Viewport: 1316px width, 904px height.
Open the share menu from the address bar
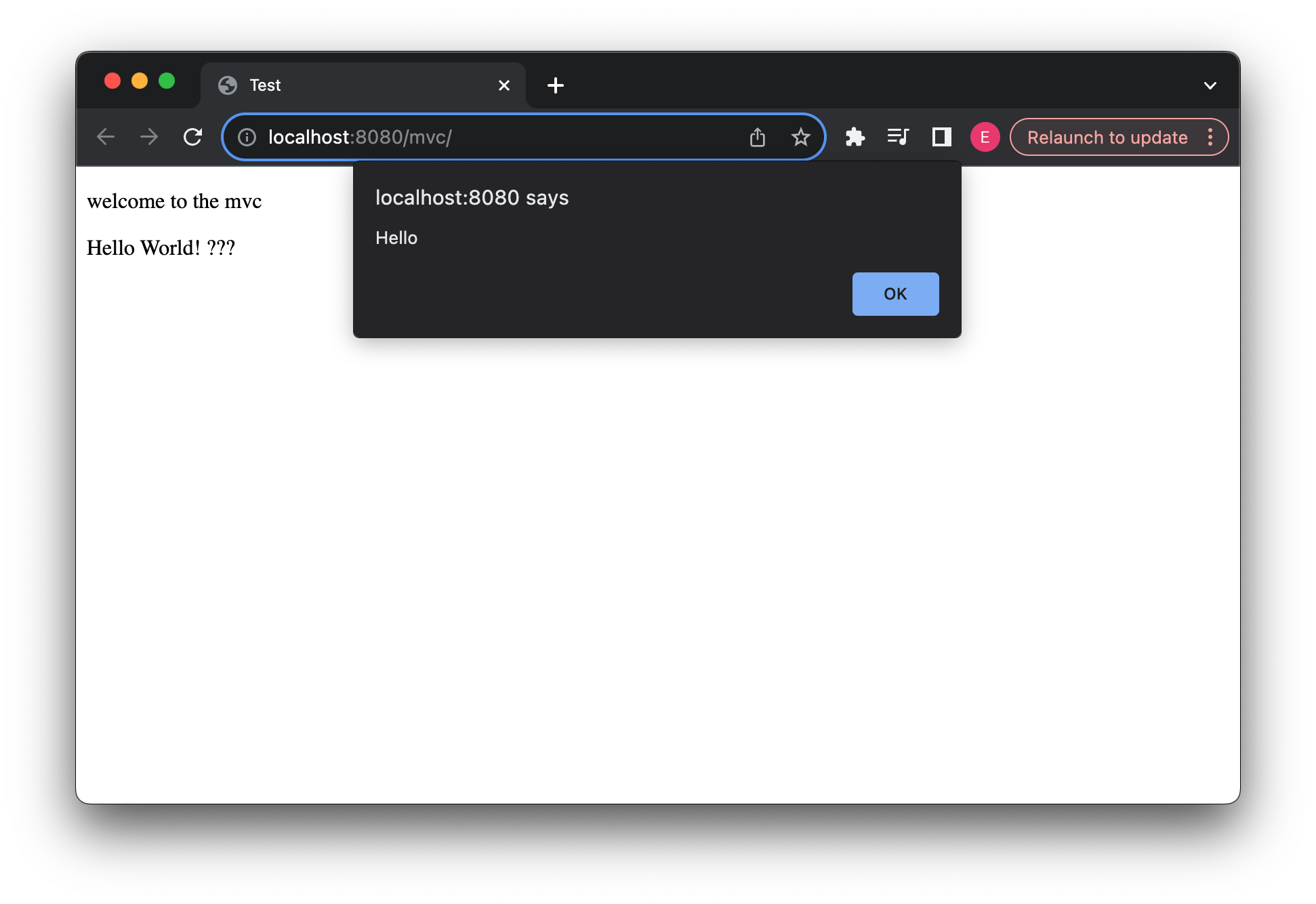758,136
